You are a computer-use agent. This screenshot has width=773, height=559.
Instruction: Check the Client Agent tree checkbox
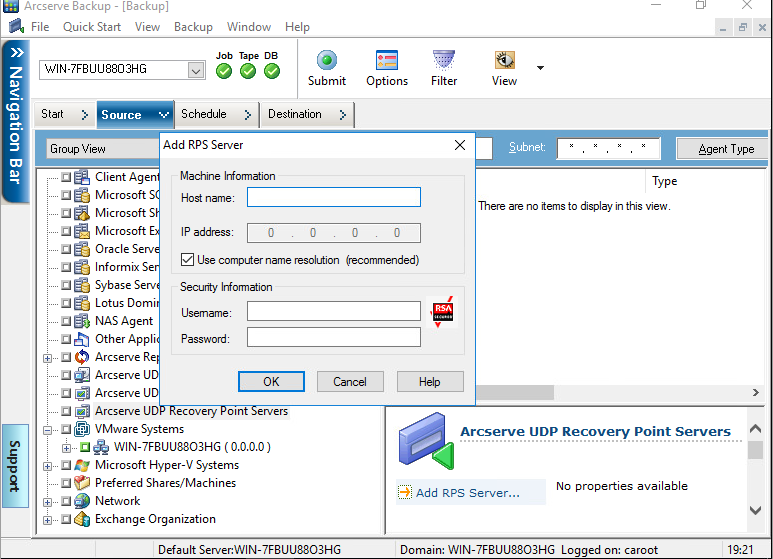click(66, 177)
